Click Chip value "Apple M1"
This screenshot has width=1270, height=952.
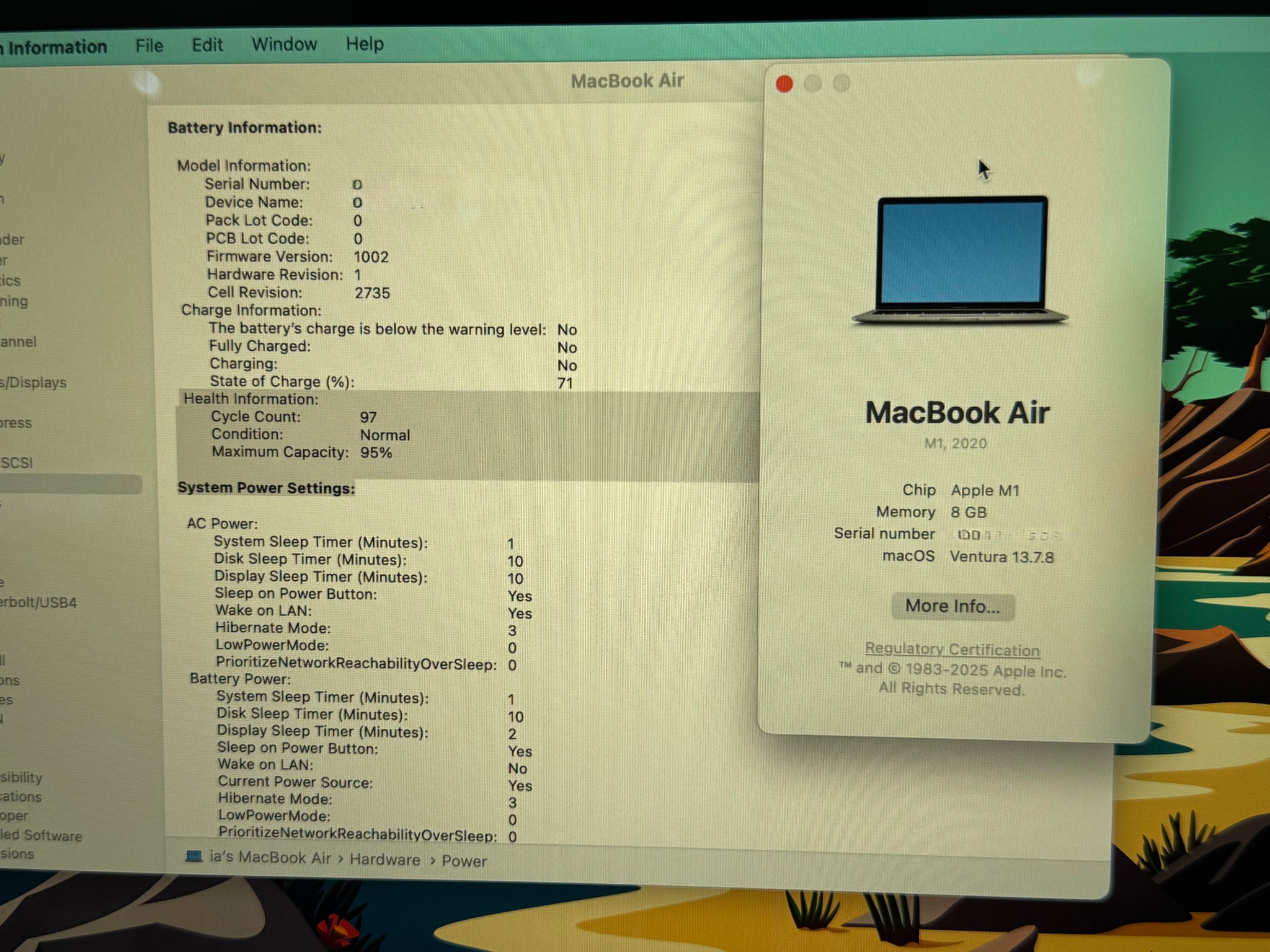tap(985, 491)
